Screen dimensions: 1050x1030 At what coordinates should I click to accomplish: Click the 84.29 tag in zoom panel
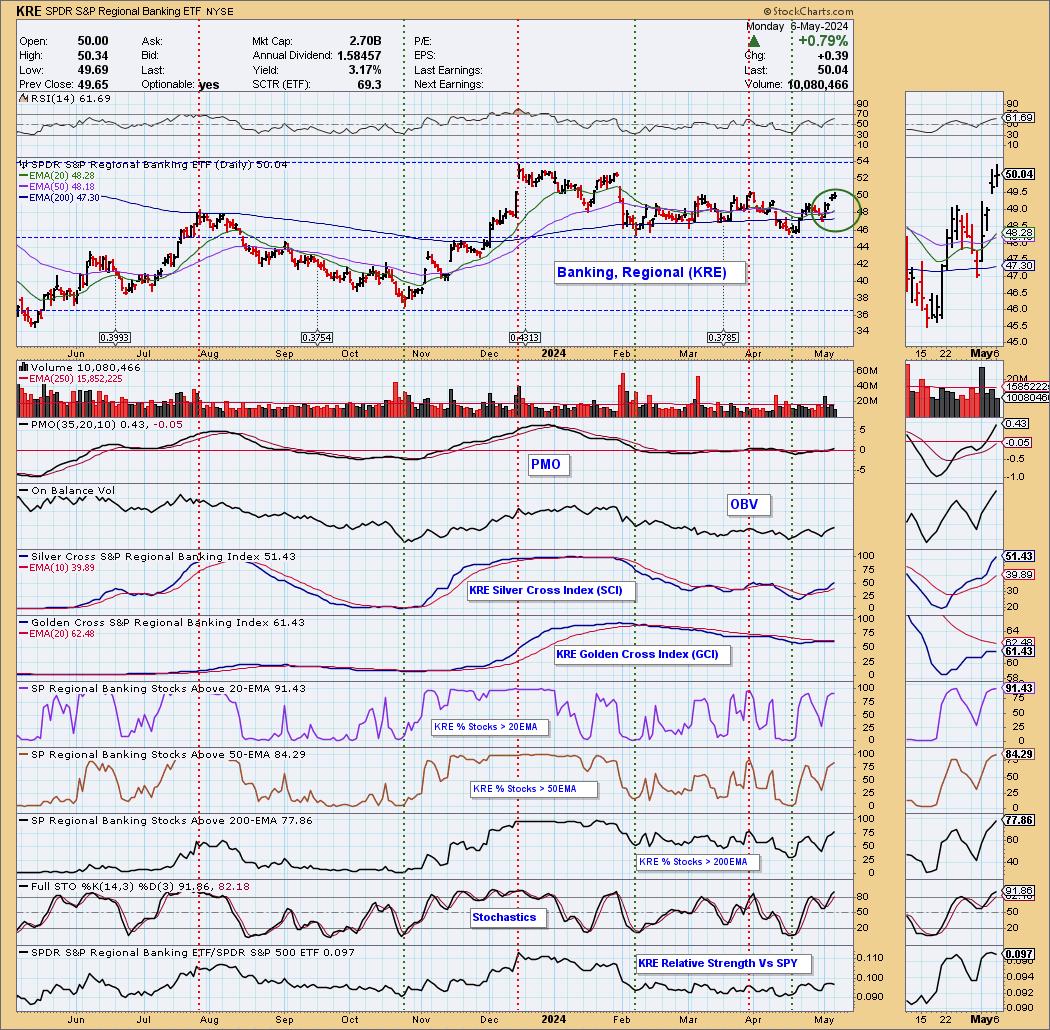coord(1019,754)
